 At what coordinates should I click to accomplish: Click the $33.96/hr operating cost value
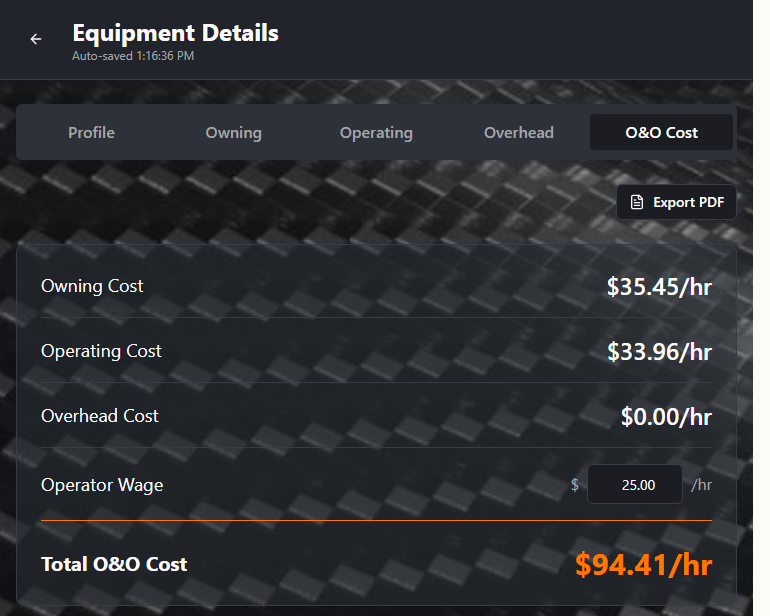659,352
